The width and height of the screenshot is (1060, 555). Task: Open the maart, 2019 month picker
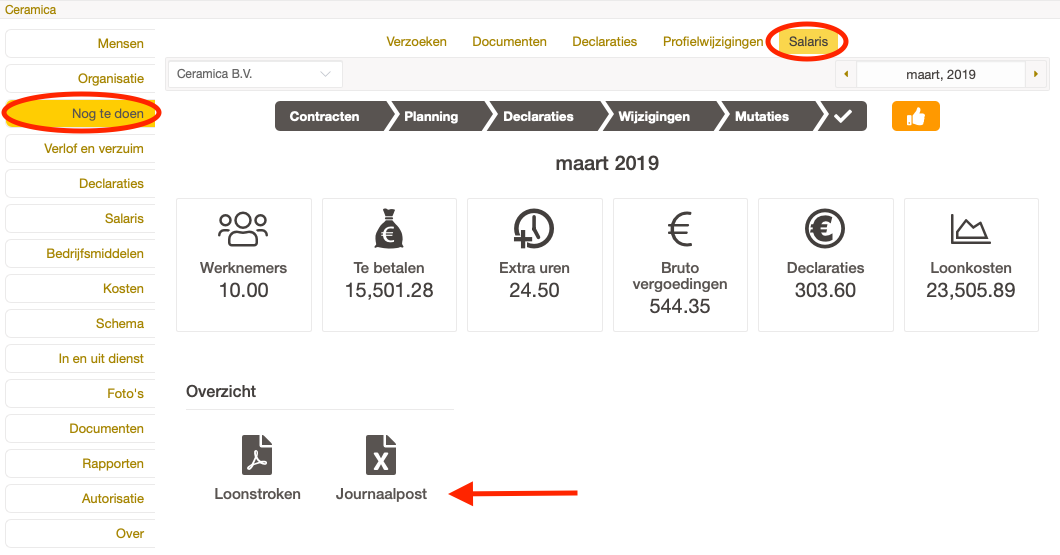pyautogui.click(x=940, y=74)
